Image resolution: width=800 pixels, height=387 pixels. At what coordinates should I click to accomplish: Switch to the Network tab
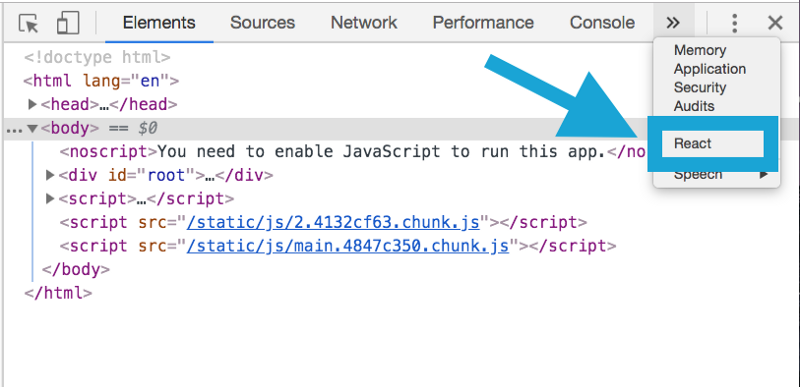coord(364,22)
